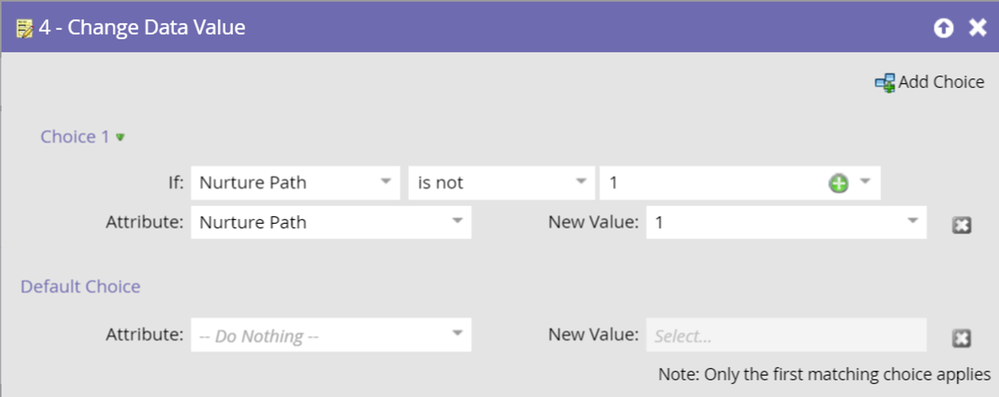Click the green plus icon in the value field
999x397 pixels.
pyautogui.click(x=838, y=184)
